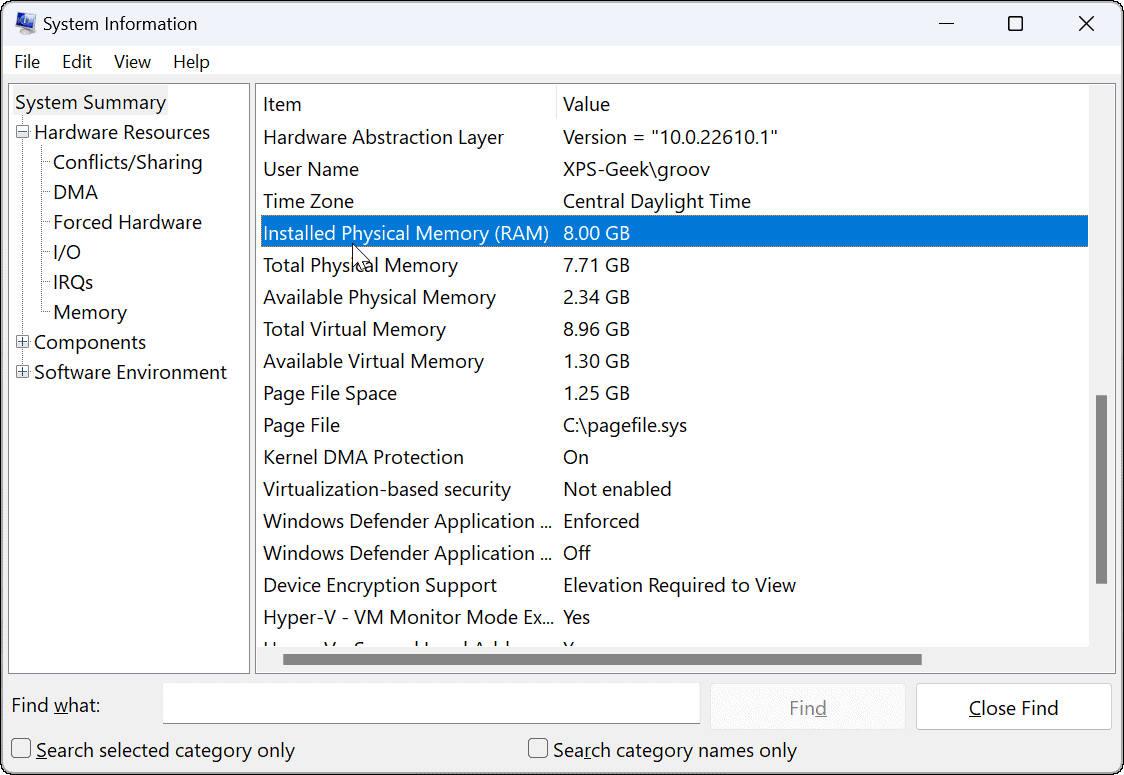Viewport: 1124px width, 775px height.
Task: Collapse the Hardware Resources node
Action: click(x=22, y=132)
